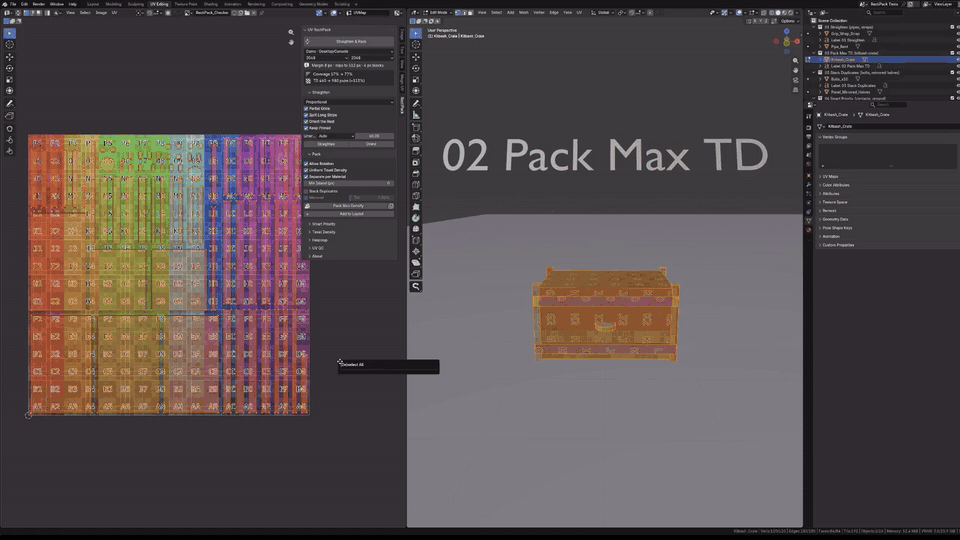Click the UV editor zoom magnifier icon
This screenshot has width=960, height=540.
(291, 32)
